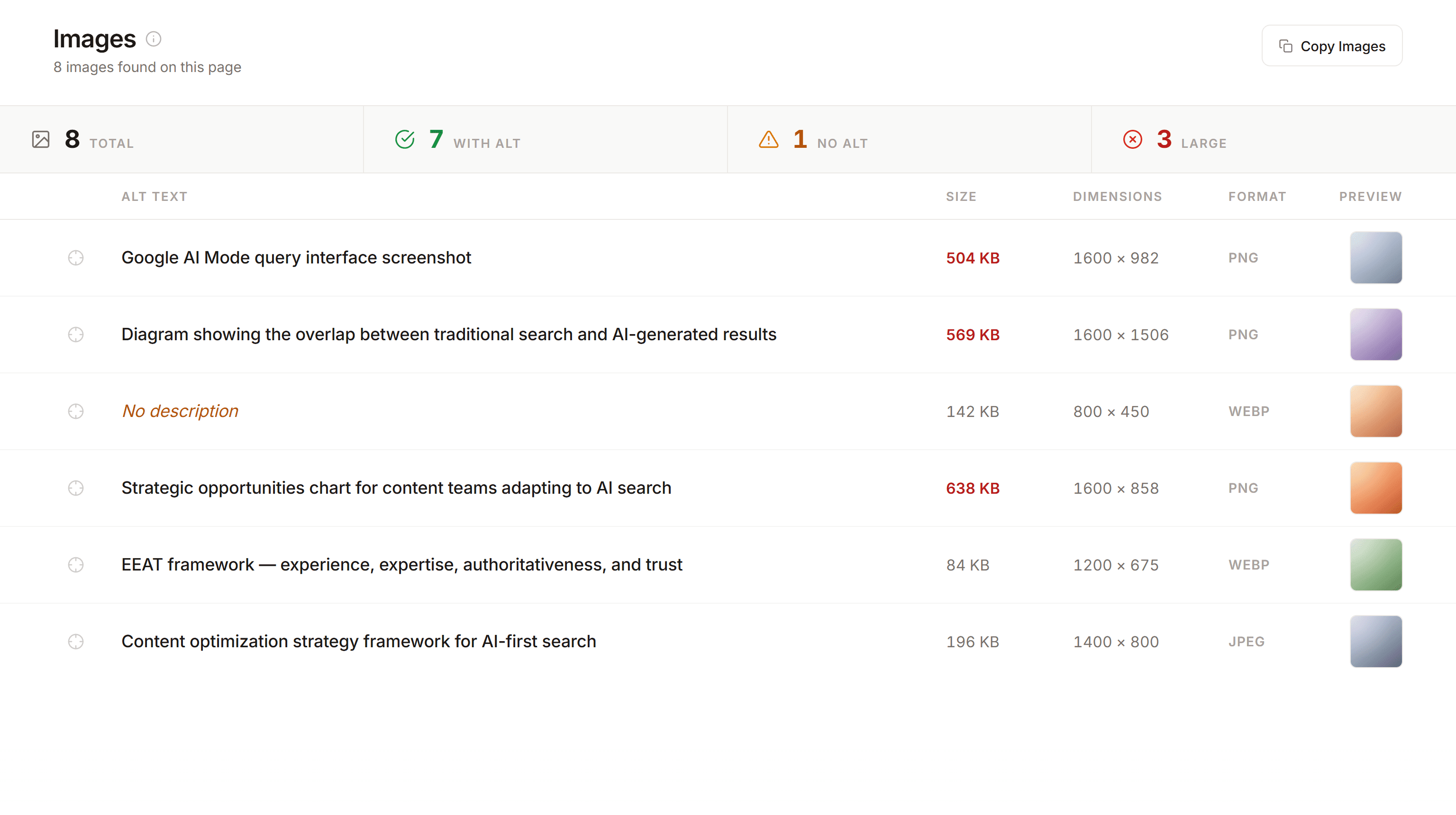Open purple preview thumbnail of Diagram image
Image resolution: width=1456 pixels, height=815 pixels.
1376,335
